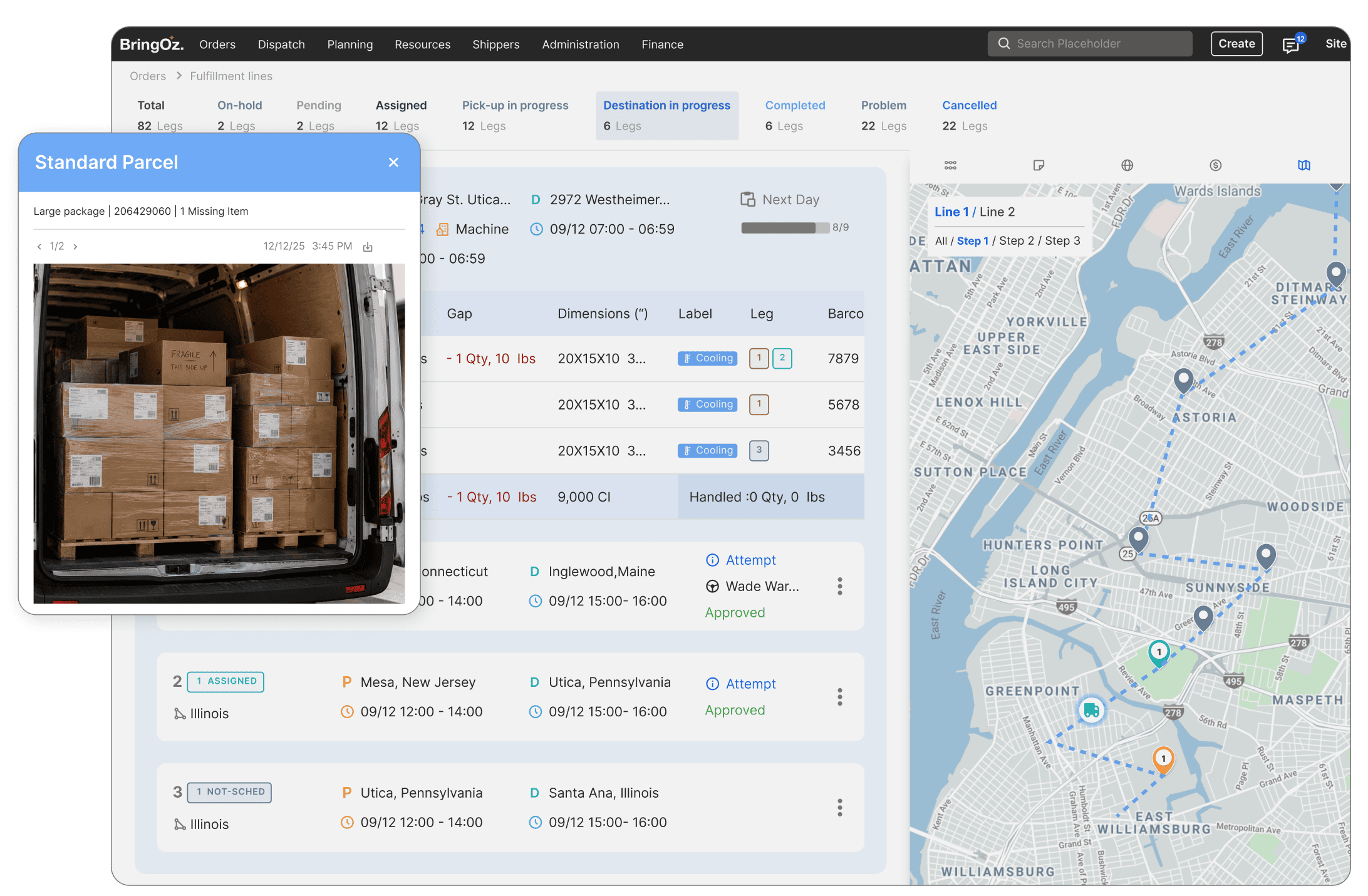
Task: Open the Dispatch menu
Action: click(281, 44)
